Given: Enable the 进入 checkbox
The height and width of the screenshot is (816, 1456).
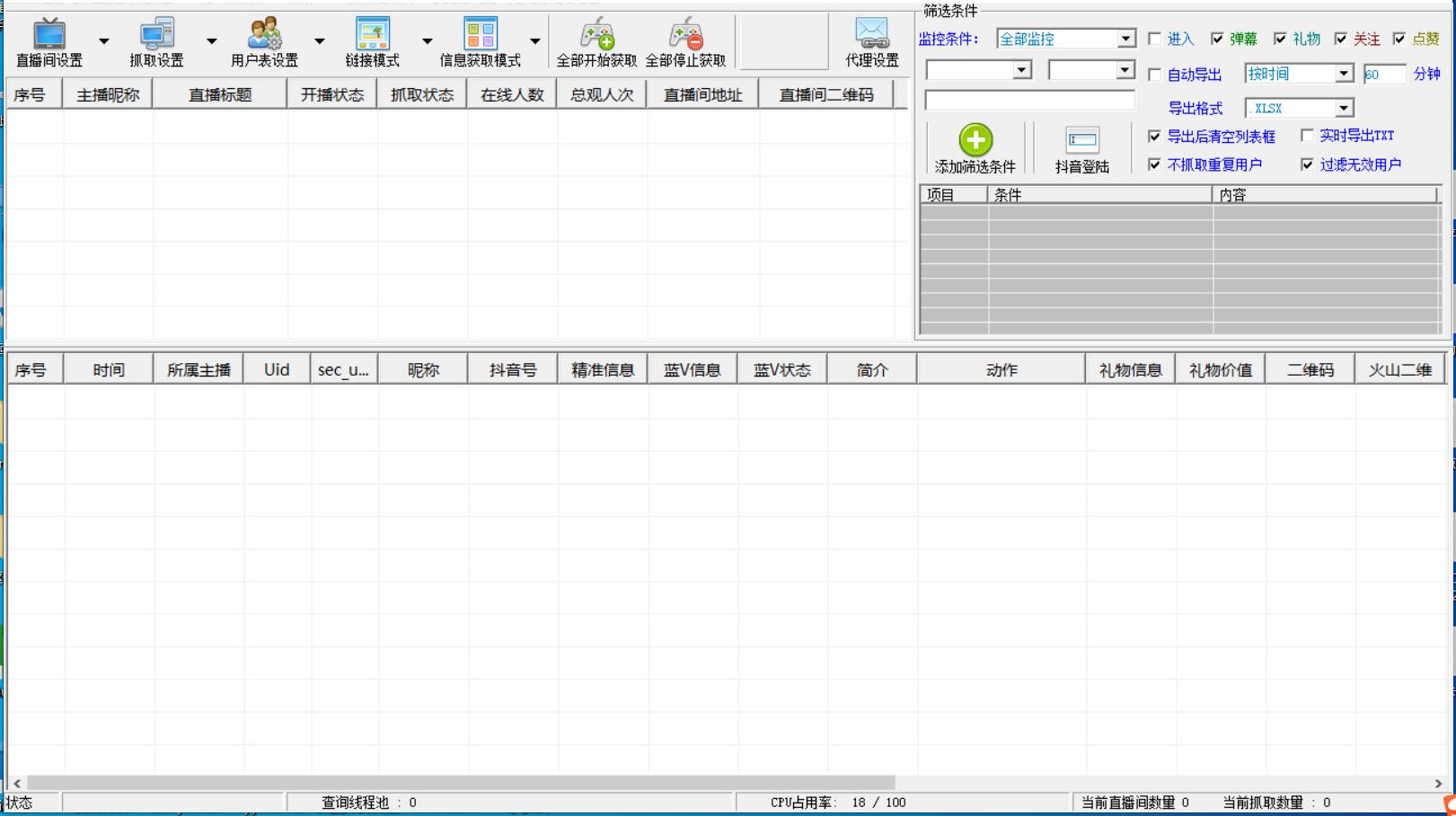Looking at the screenshot, I should point(1154,39).
